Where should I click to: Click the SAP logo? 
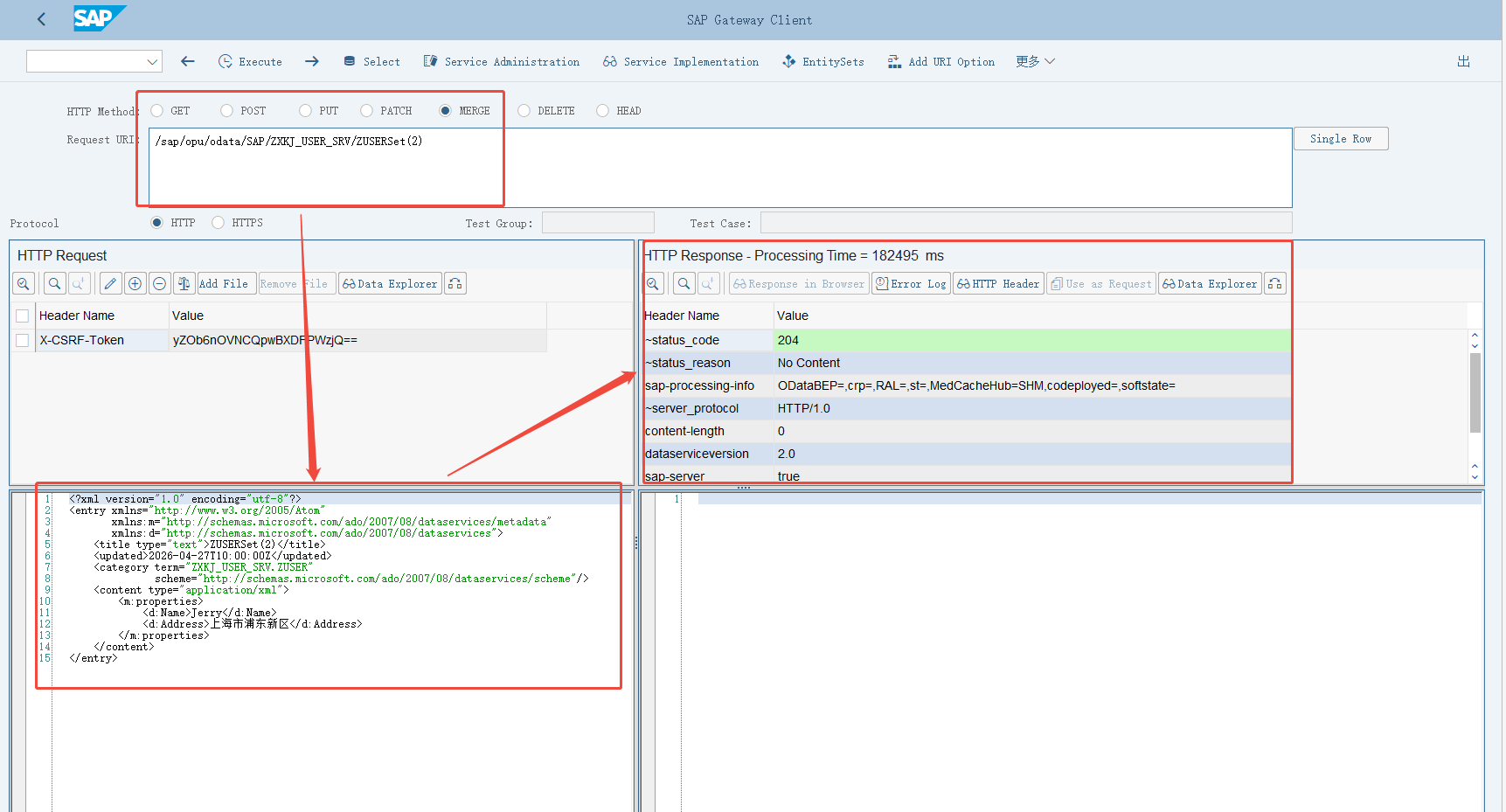click(x=99, y=18)
